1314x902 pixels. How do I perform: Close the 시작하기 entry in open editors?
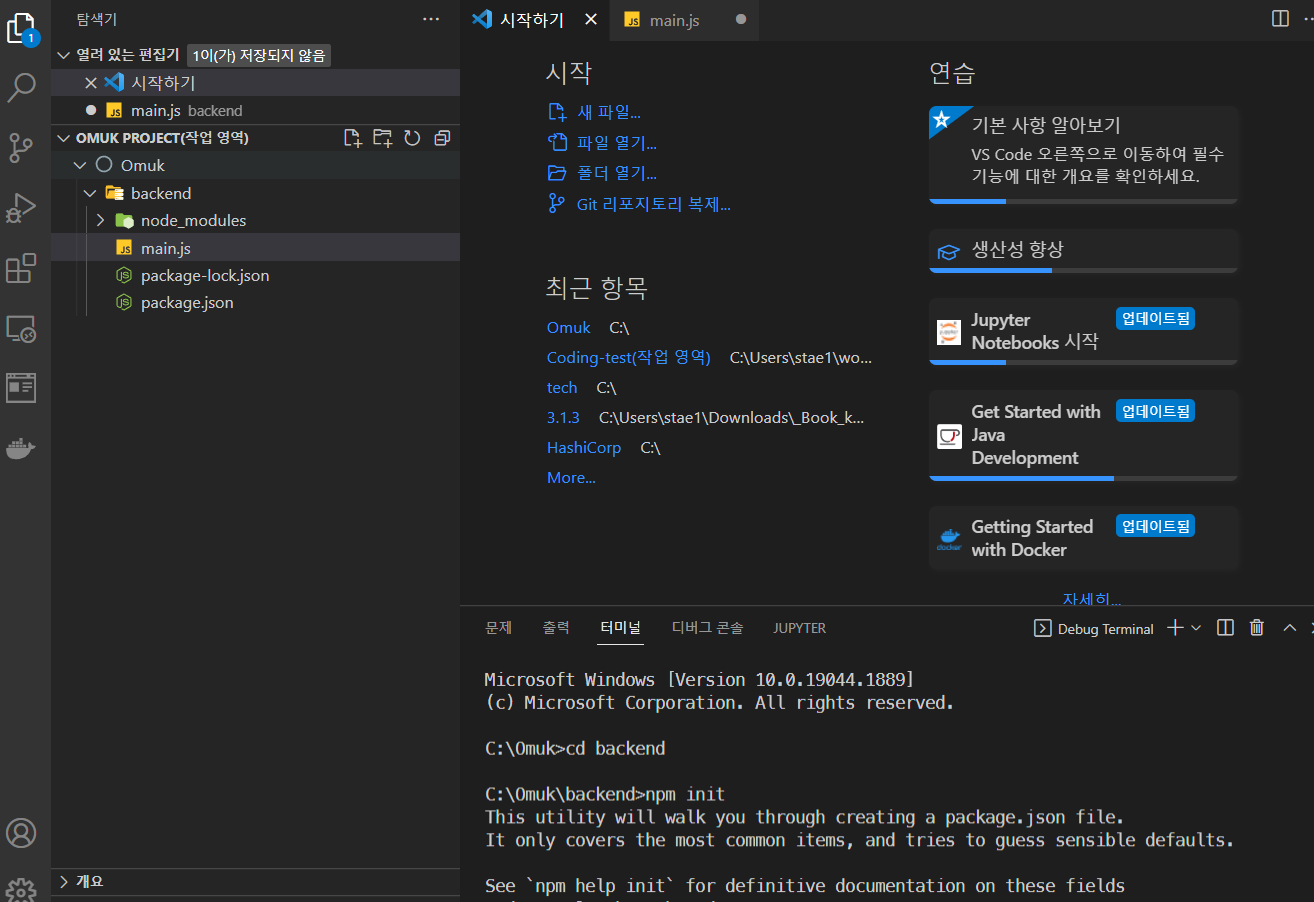pos(91,83)
